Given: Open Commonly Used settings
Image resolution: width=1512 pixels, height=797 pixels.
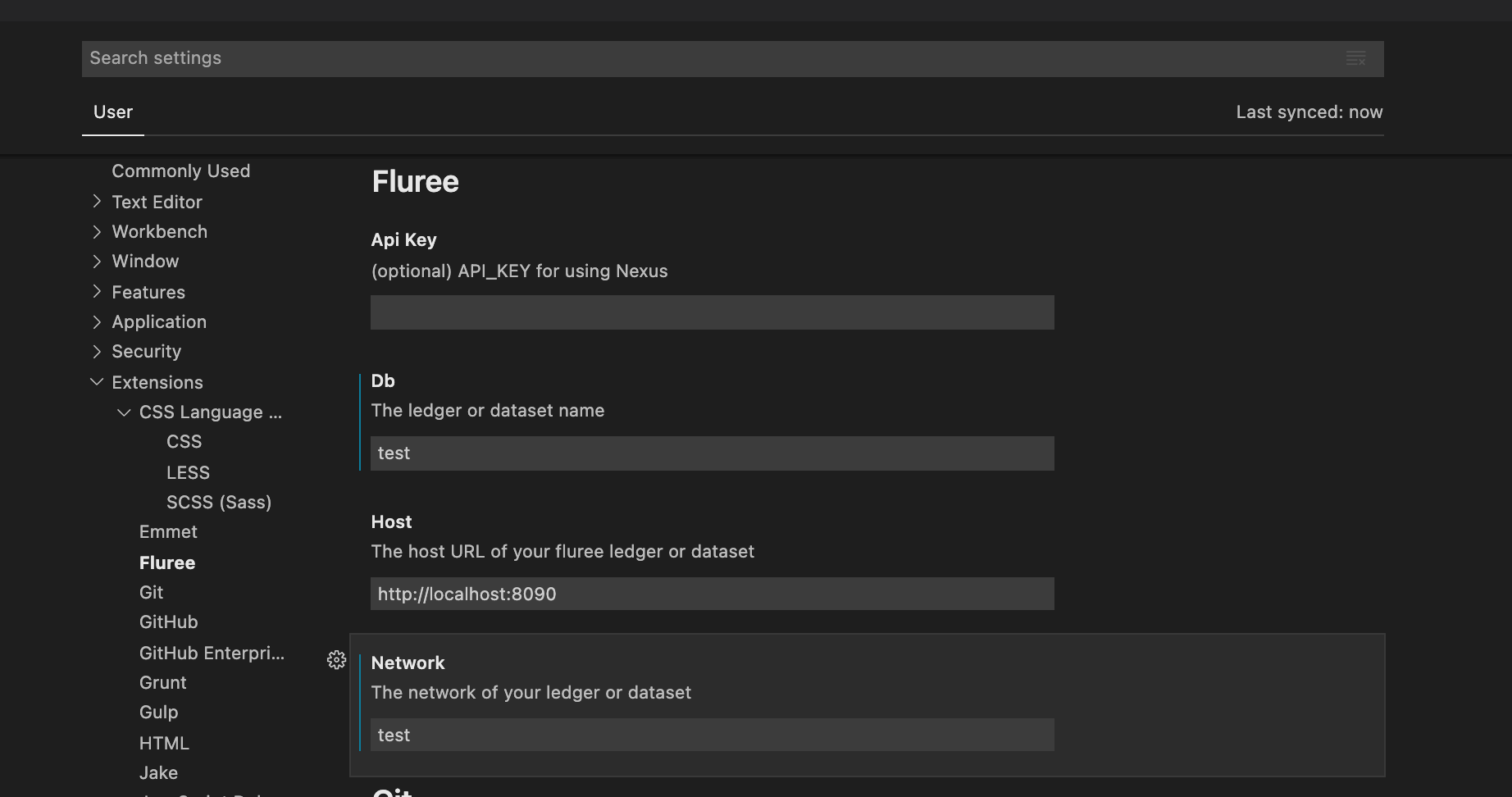Looking at the screenshot, I should pos(181,171).
